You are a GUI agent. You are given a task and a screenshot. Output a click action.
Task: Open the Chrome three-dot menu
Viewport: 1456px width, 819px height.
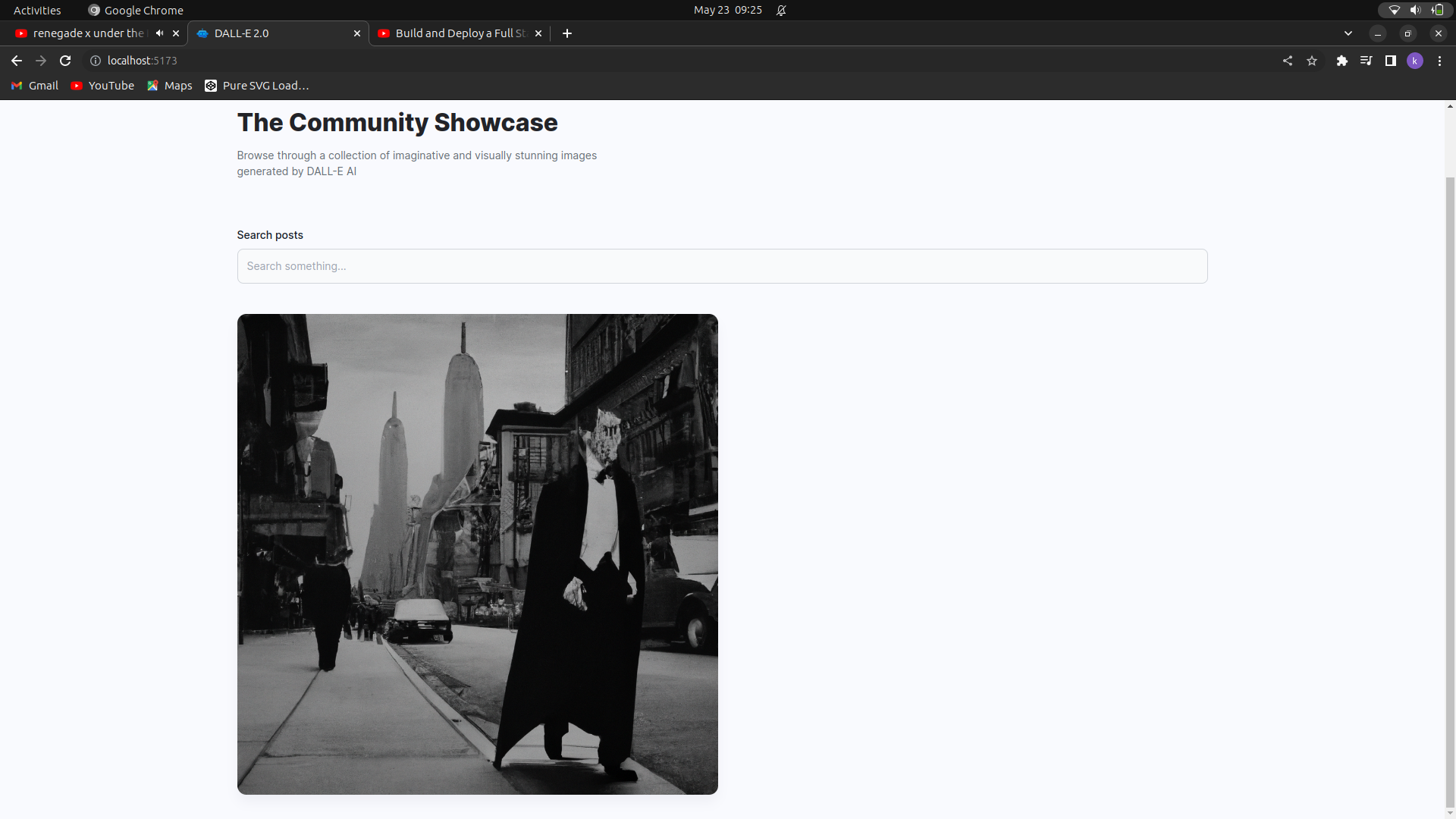[x=1439, y=61]
